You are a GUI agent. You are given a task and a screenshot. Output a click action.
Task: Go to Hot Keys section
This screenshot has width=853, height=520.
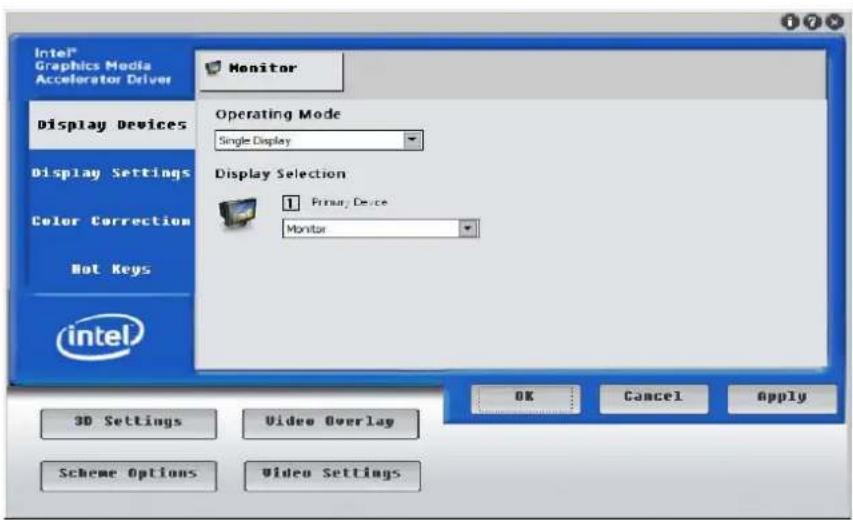tap(112, 269)
